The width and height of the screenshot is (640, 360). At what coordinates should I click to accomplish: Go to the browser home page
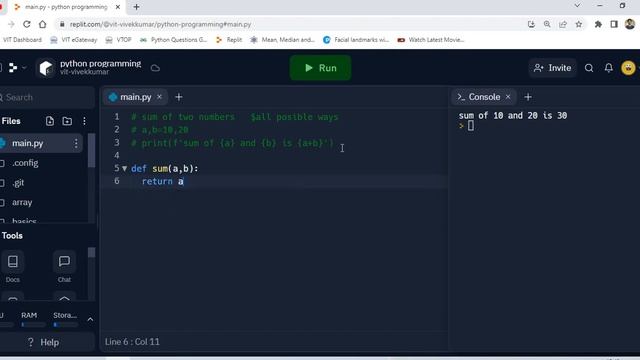point(42,24)
